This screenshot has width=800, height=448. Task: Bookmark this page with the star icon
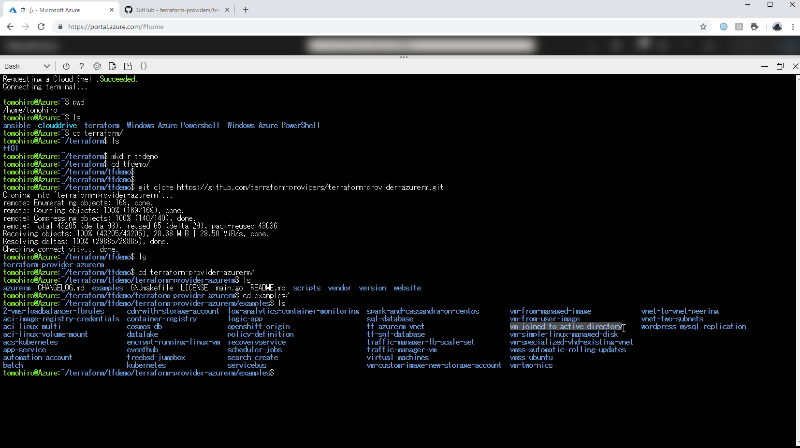click(x=703, y=27)
